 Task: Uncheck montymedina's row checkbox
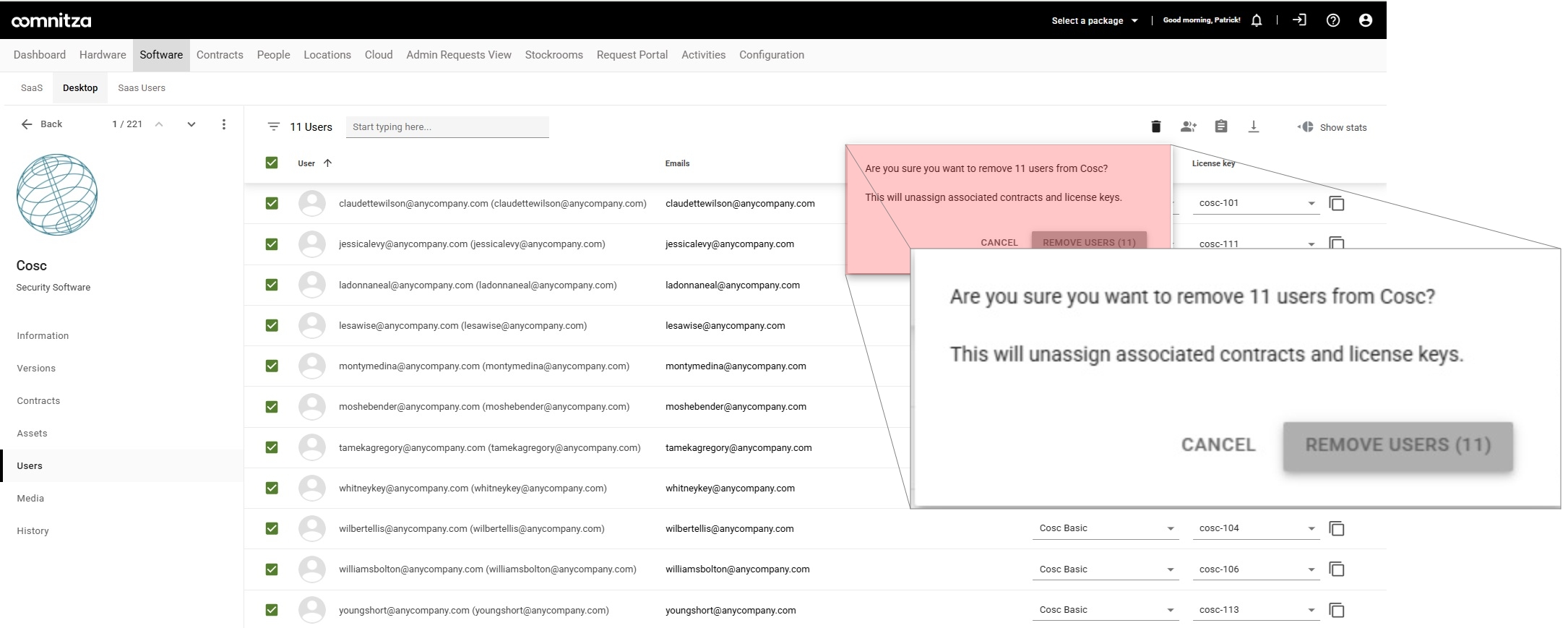[x=272, y=366]
